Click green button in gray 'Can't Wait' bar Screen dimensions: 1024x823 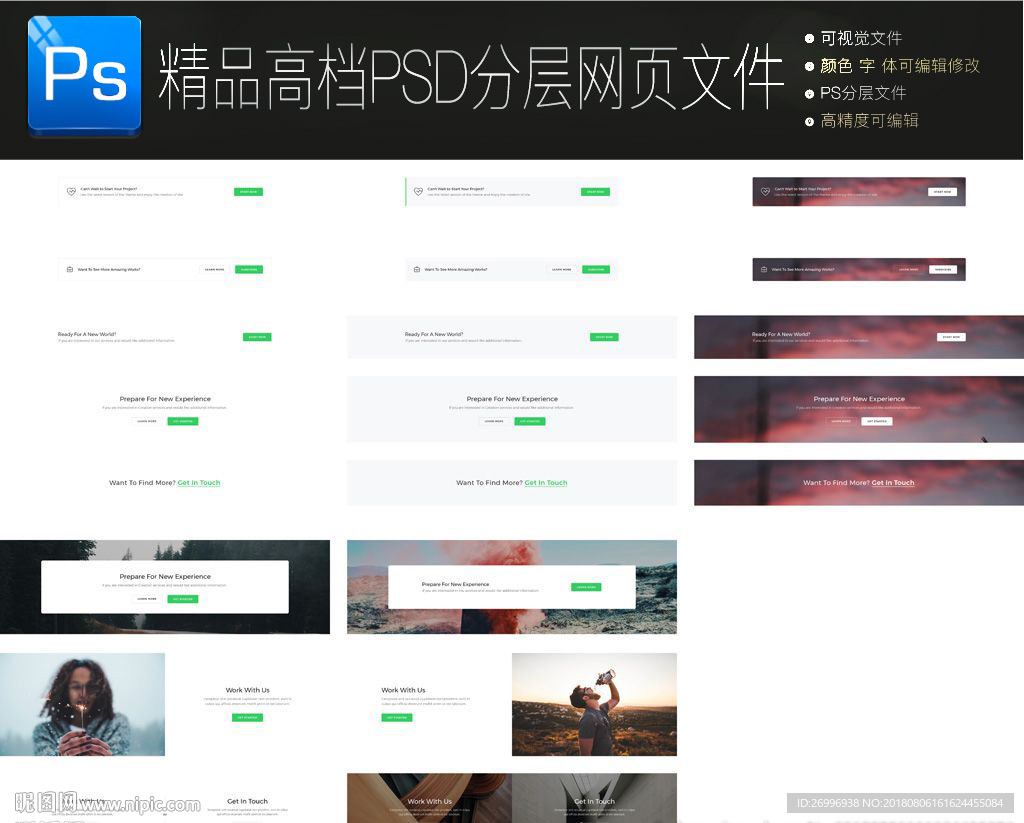click(x=596, y=192)
